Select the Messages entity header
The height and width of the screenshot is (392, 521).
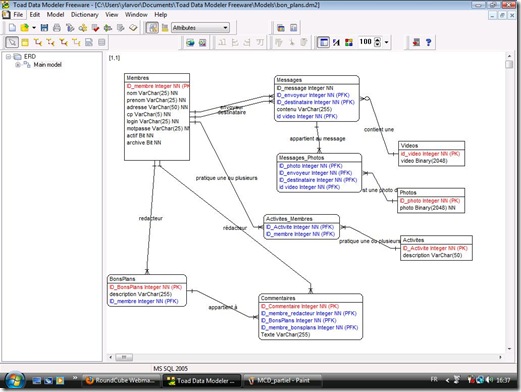(317, 80)
